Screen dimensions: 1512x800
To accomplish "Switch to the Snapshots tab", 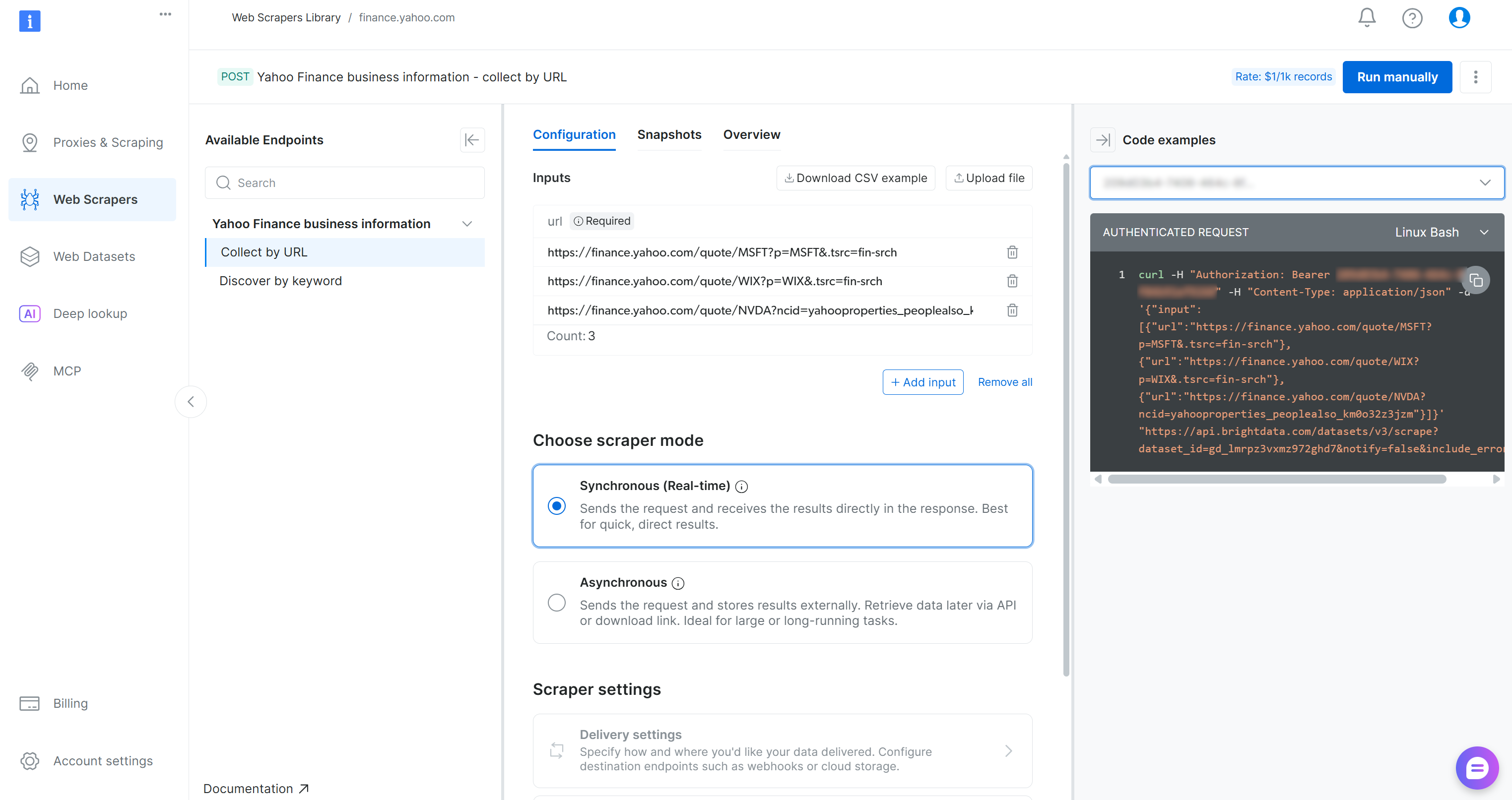I will [x=669, y=135].
